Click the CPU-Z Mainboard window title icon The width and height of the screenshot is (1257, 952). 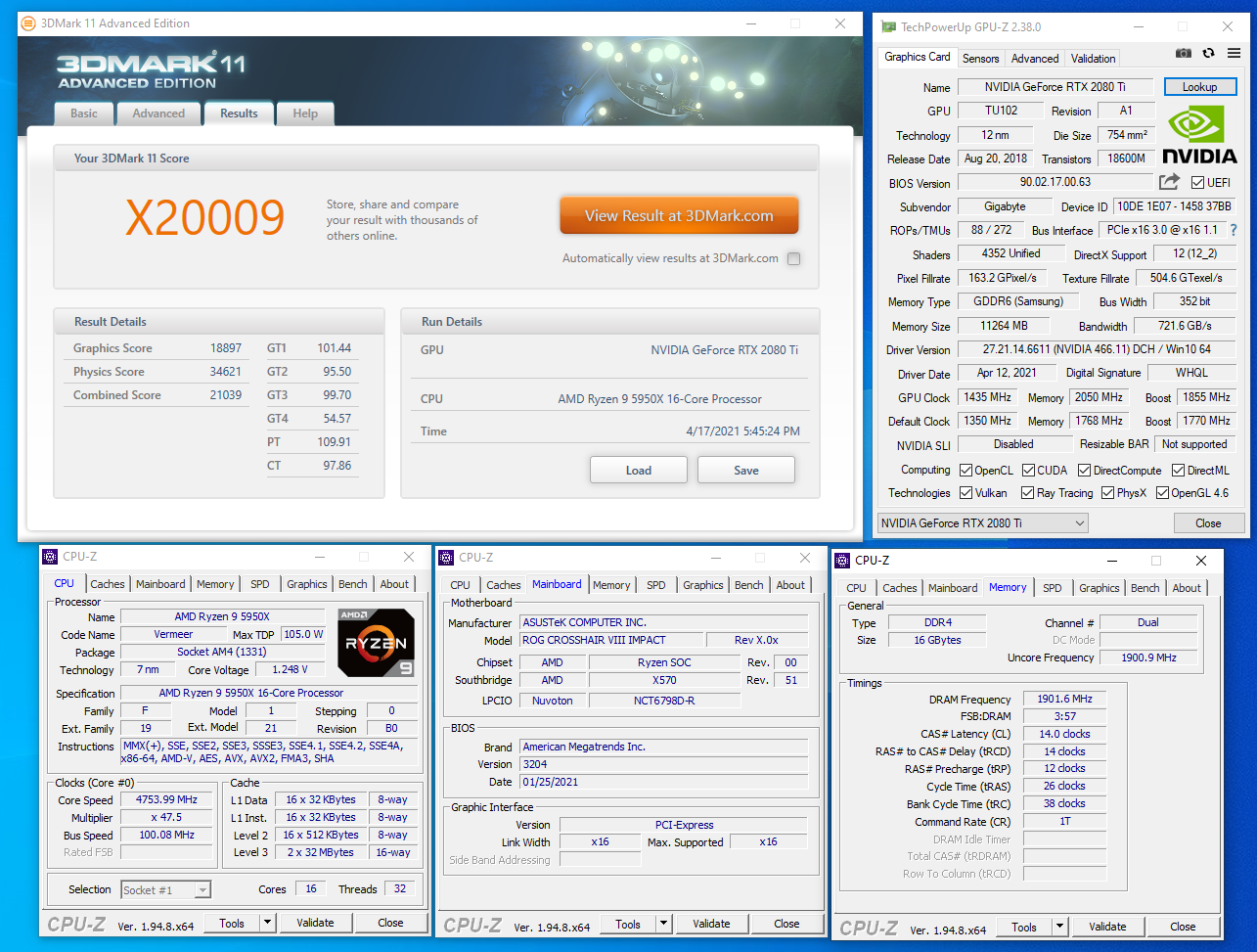pos(446,558)
